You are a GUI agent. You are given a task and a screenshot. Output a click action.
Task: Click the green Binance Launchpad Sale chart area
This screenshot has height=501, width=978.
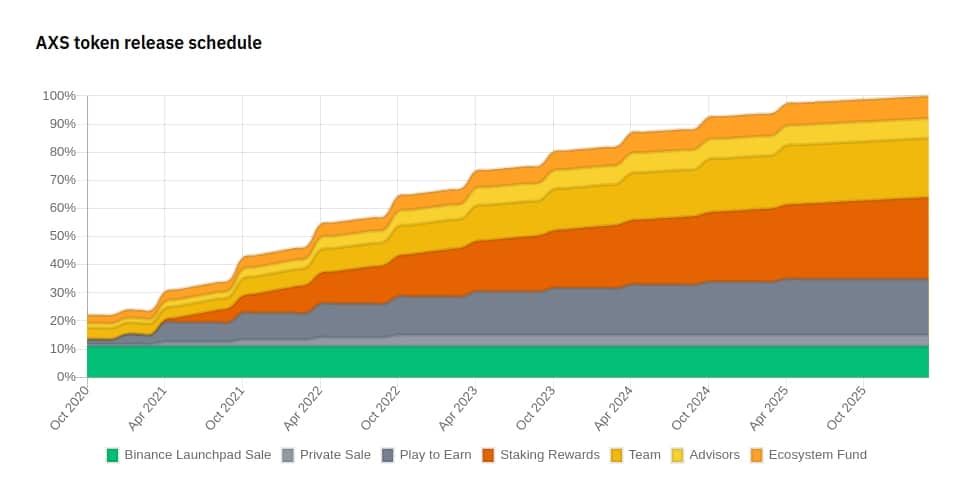click(x=508, y=362)
